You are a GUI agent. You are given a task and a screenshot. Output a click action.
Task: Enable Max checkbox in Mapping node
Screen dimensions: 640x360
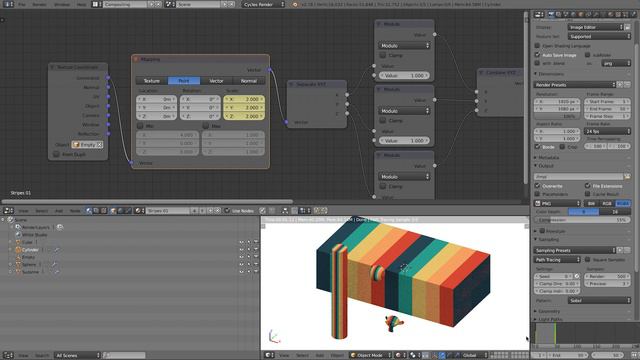[x=206, y=126]
